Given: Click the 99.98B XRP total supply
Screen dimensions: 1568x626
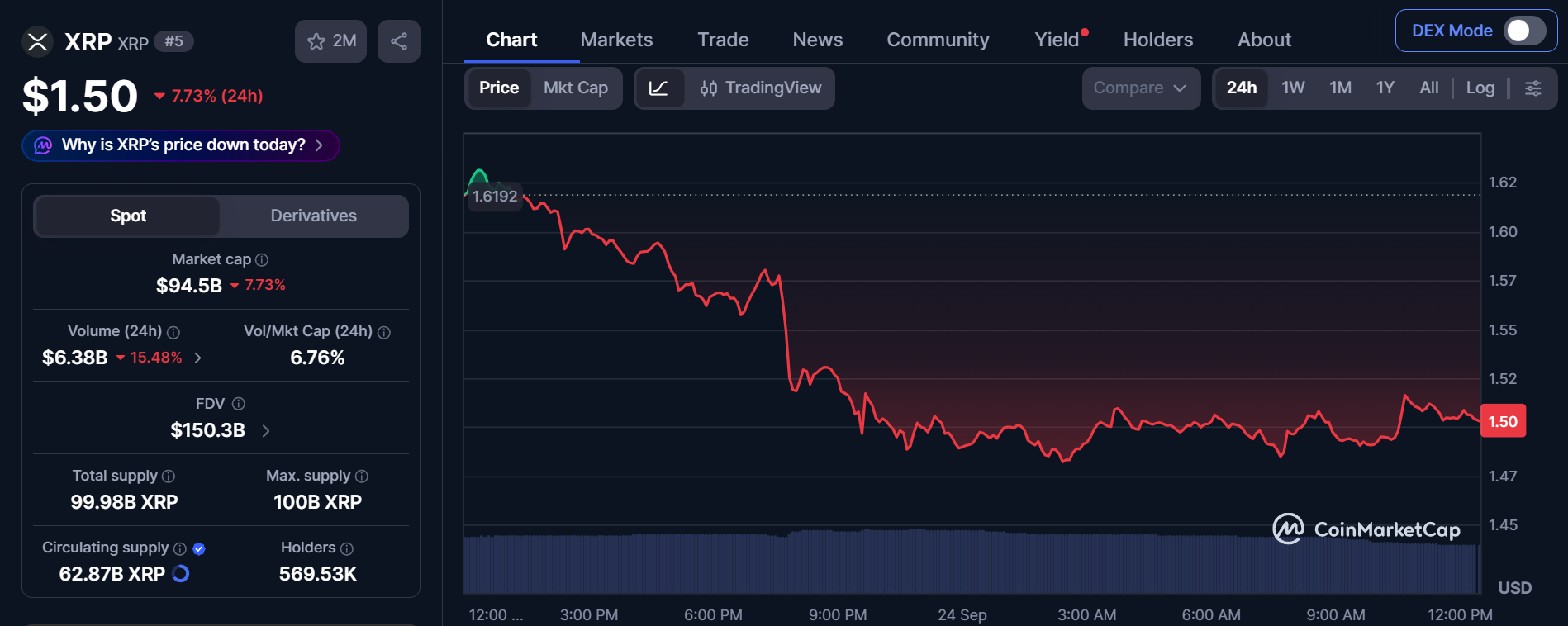Looking at the screenshot, I should pos(124,502).
